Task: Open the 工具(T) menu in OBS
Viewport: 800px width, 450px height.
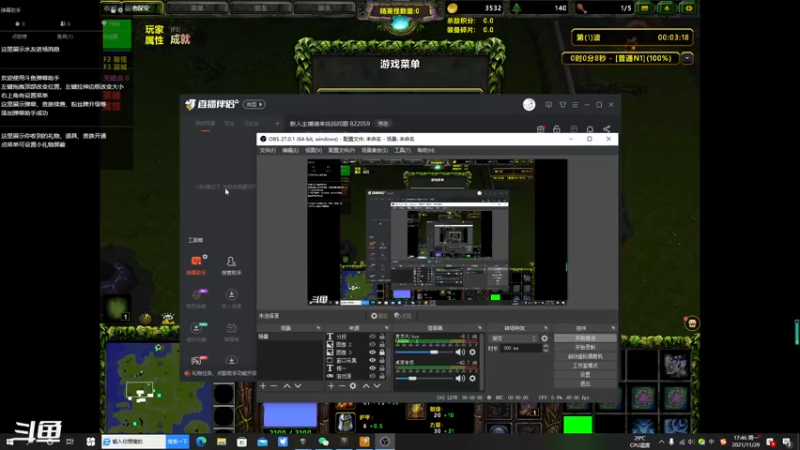Action: 402,151
